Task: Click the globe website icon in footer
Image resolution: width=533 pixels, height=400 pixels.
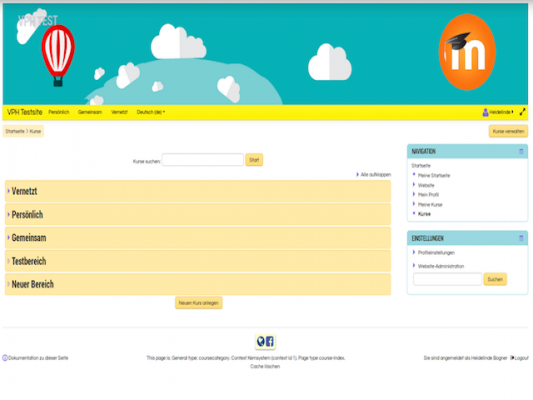Action: tap(261, 341)
